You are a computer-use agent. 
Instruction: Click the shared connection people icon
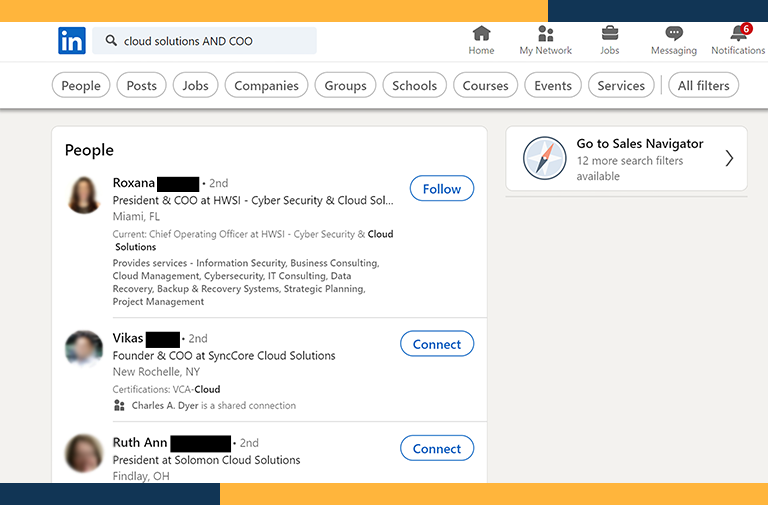click(119, 405)
